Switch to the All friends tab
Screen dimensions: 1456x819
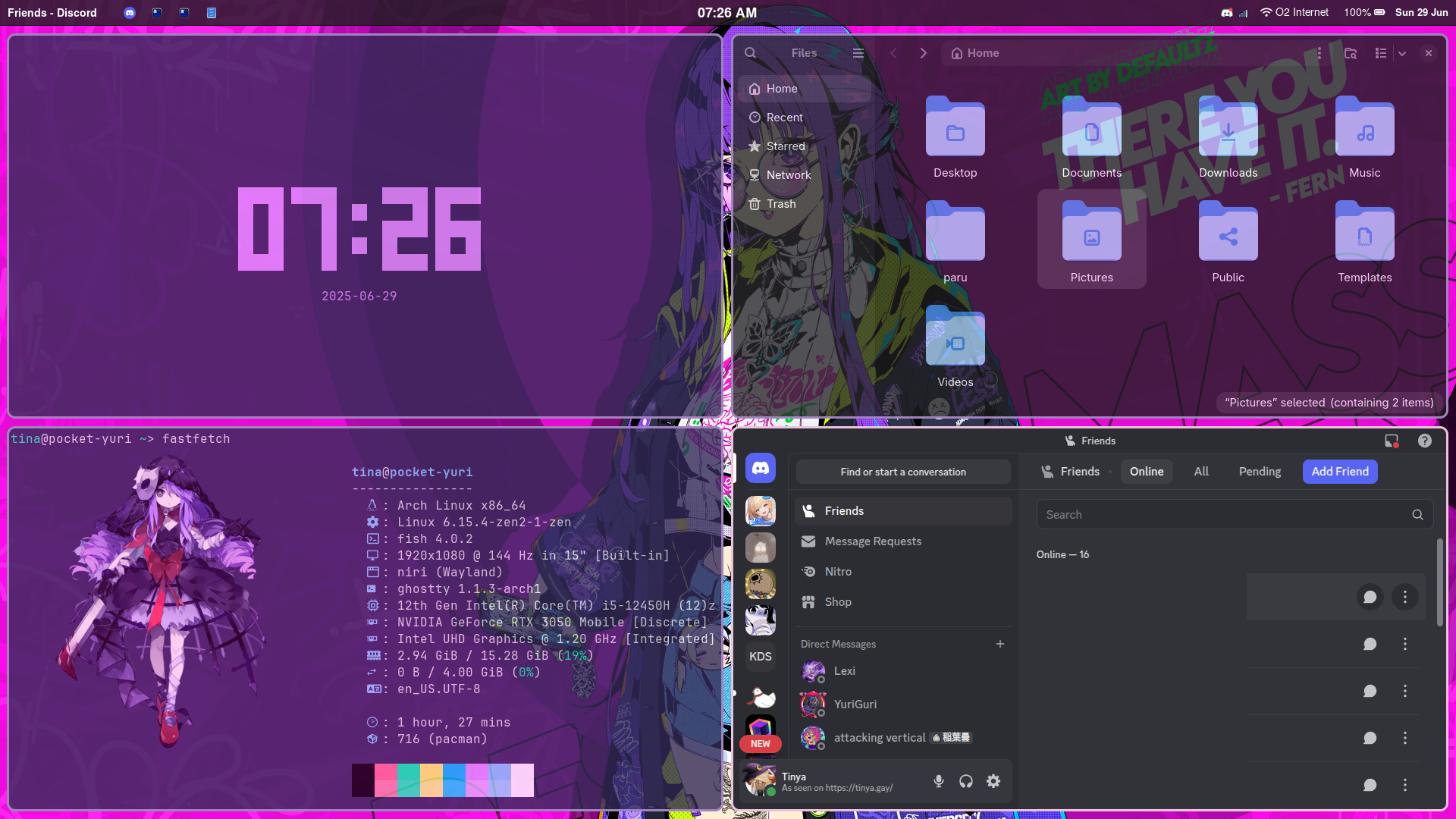(1200, 472)
